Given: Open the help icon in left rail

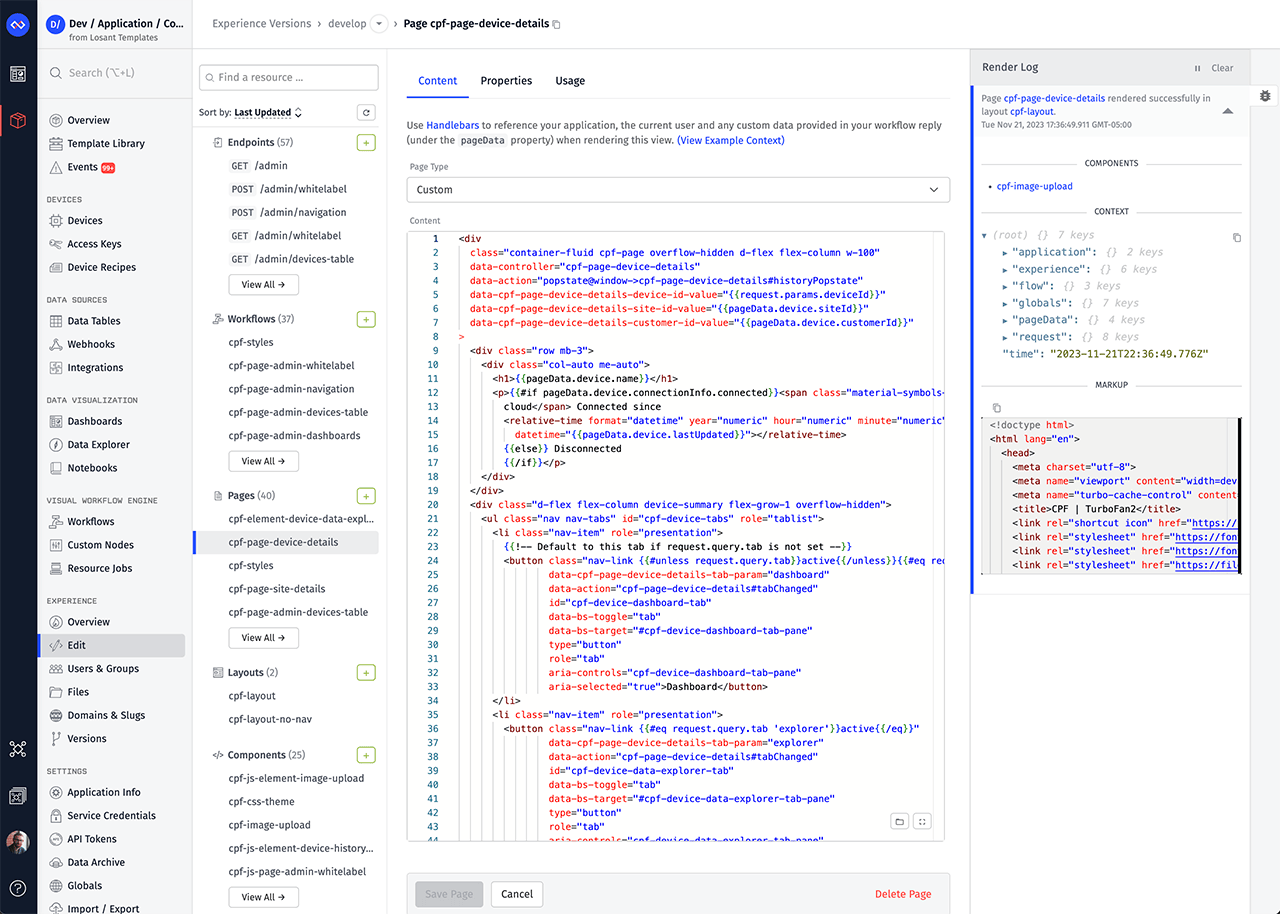Looking at the screenshot, I should (x=18, y=887).
